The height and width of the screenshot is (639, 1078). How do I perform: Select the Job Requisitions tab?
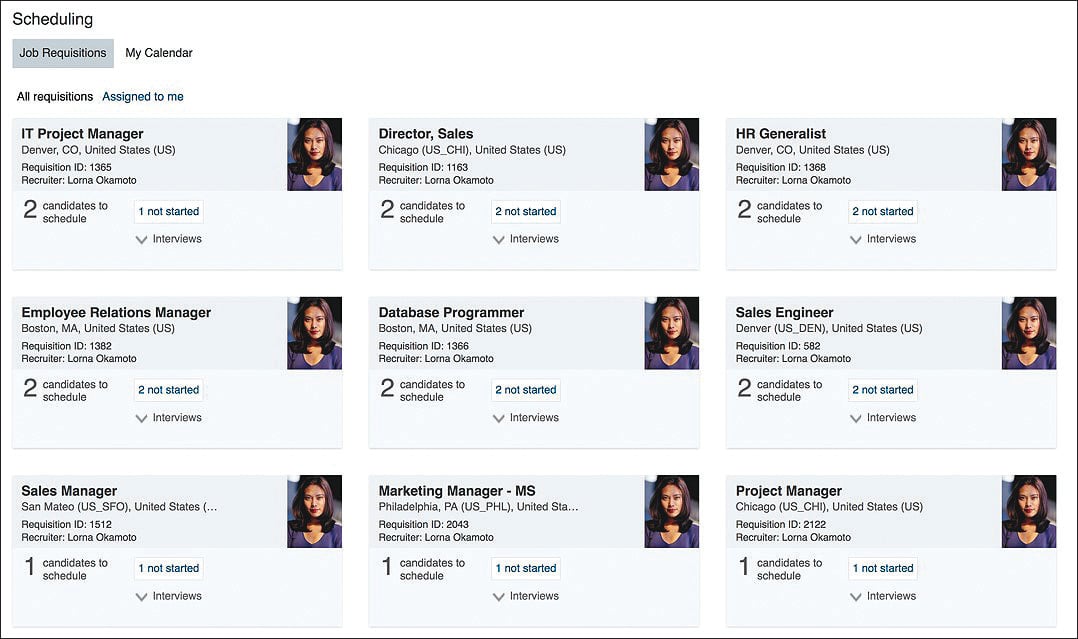[62, 52]
